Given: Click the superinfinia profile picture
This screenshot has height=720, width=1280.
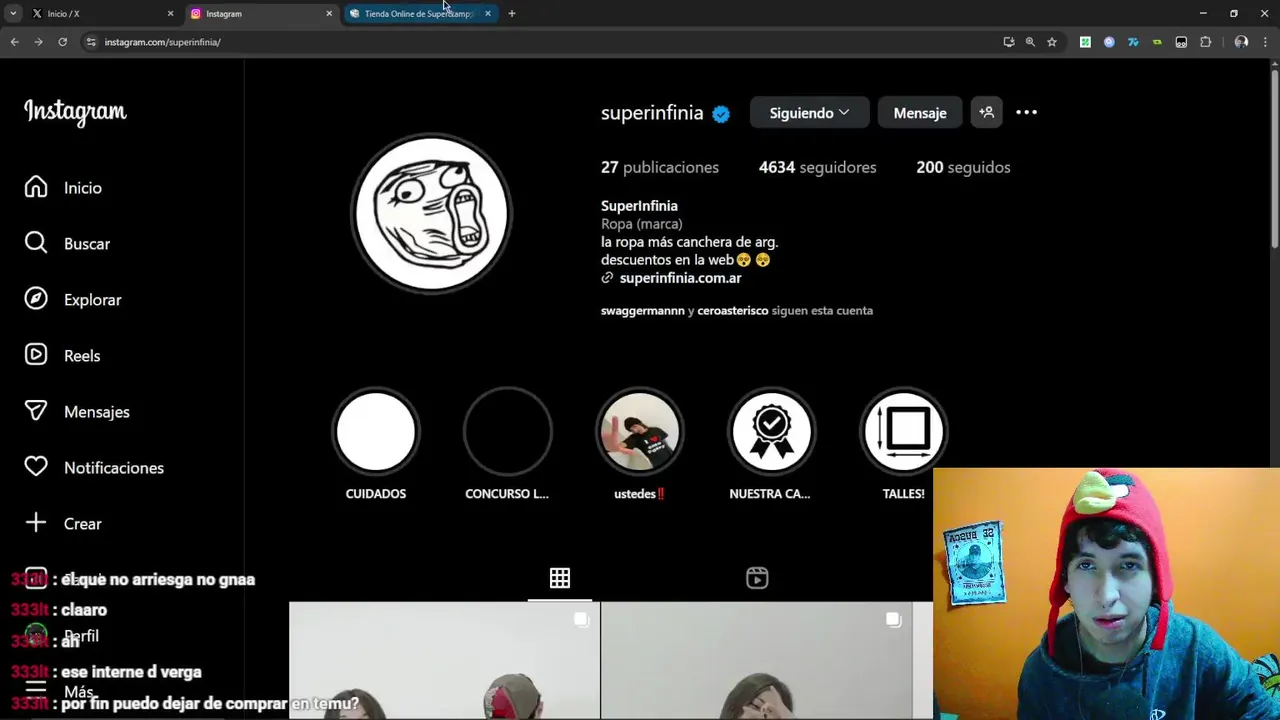Looking at the screenshot, I should tap(431, 213).
